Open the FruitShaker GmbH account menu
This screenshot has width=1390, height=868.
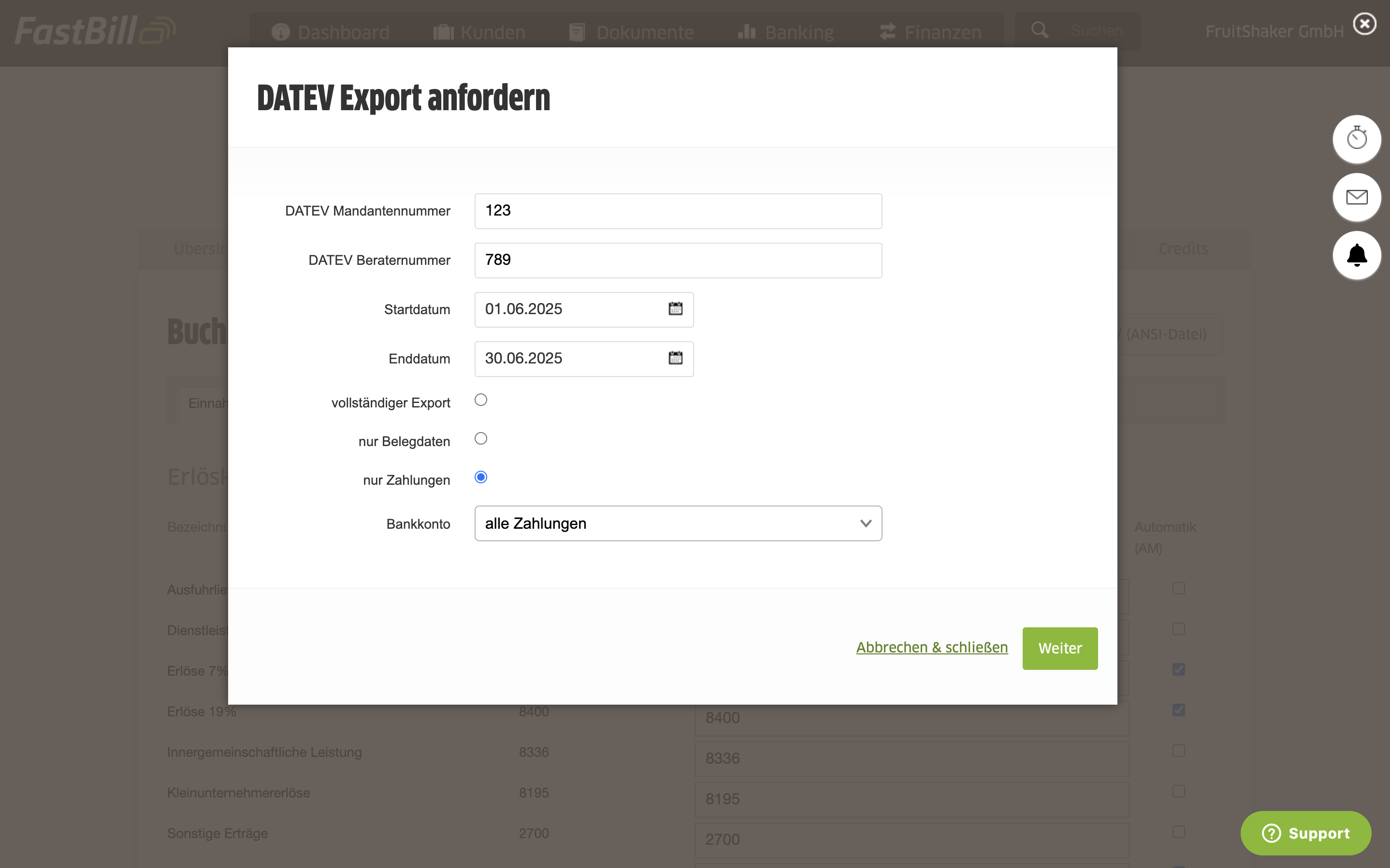1274,31
